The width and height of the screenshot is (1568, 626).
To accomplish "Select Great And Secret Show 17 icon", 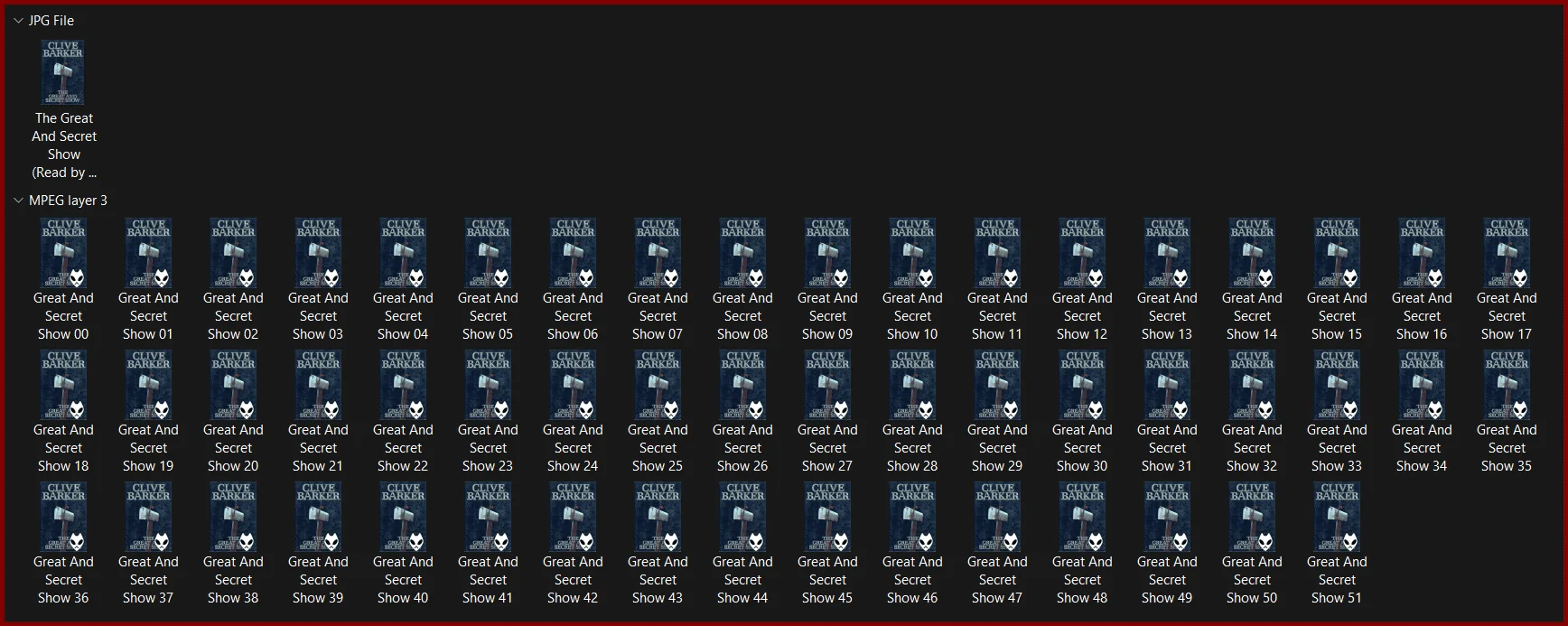I will (1507, 253).
